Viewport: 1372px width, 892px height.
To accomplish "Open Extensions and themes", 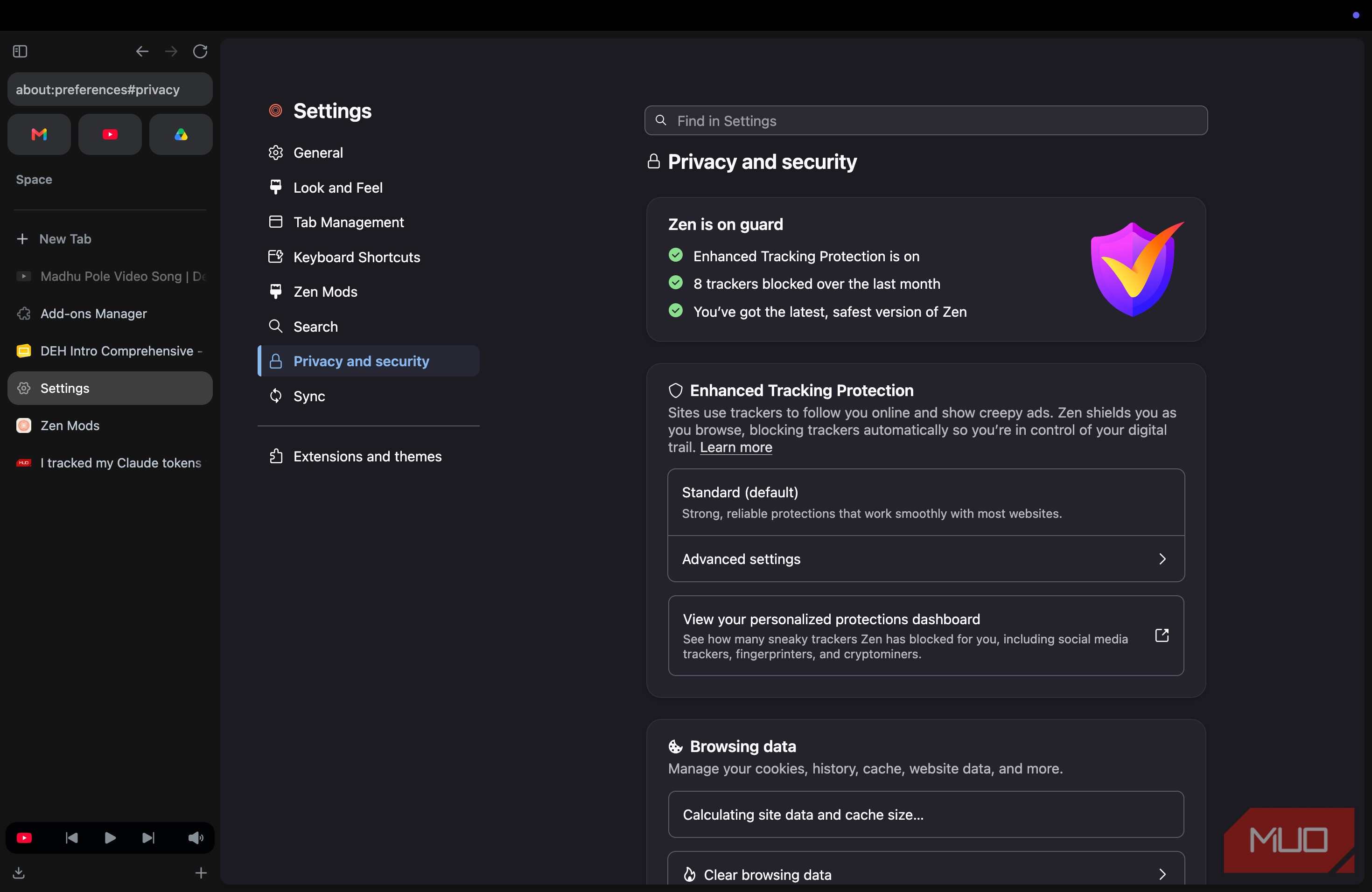I will click(368, 456).
